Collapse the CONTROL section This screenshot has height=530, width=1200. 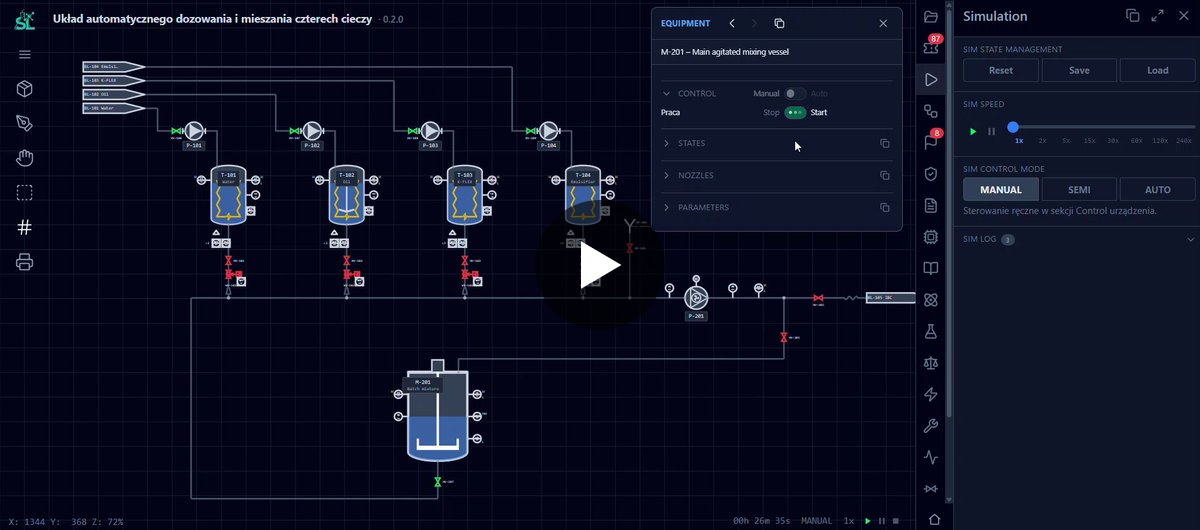coord(667,94)
